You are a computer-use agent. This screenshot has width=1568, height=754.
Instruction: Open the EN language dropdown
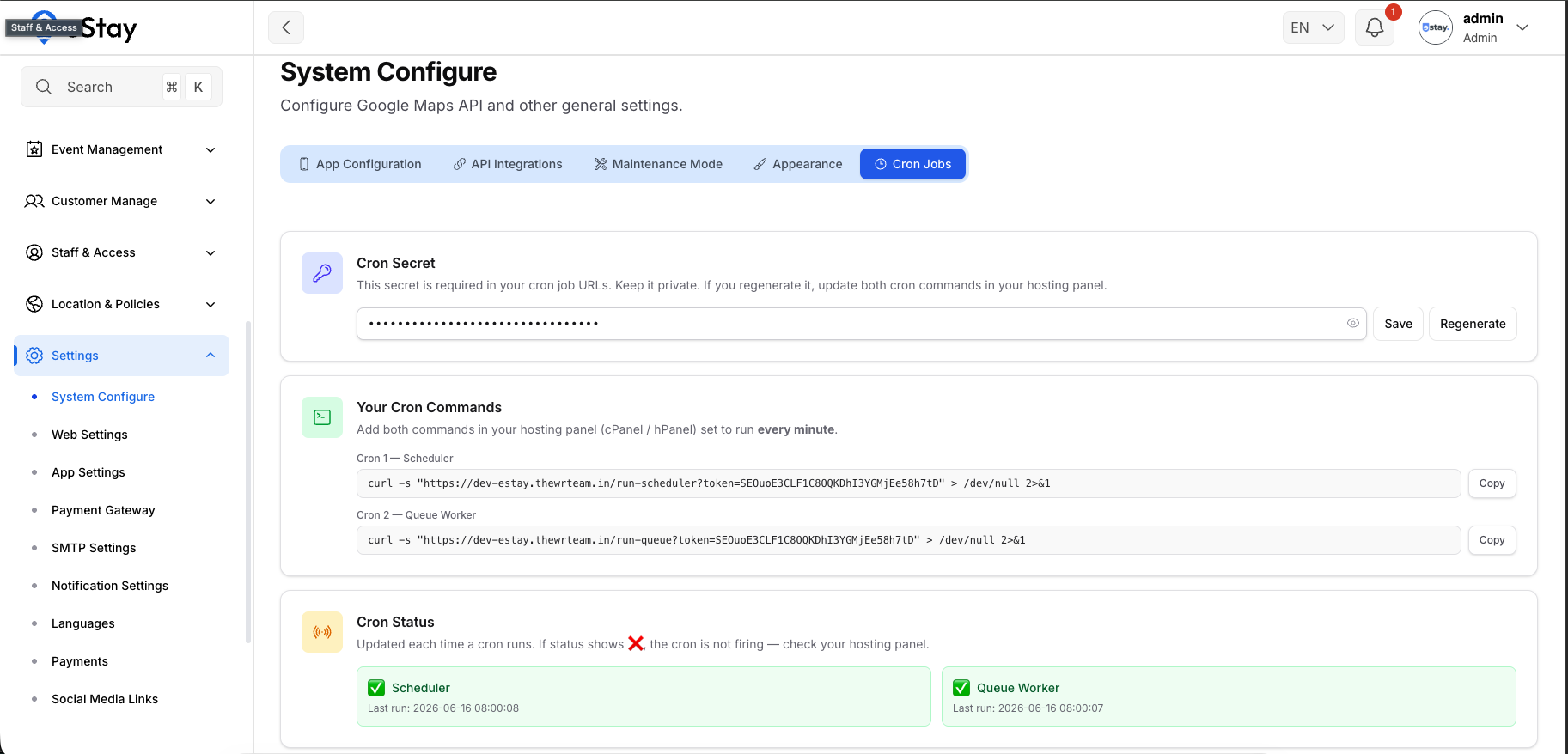(x=1313, y=27)
